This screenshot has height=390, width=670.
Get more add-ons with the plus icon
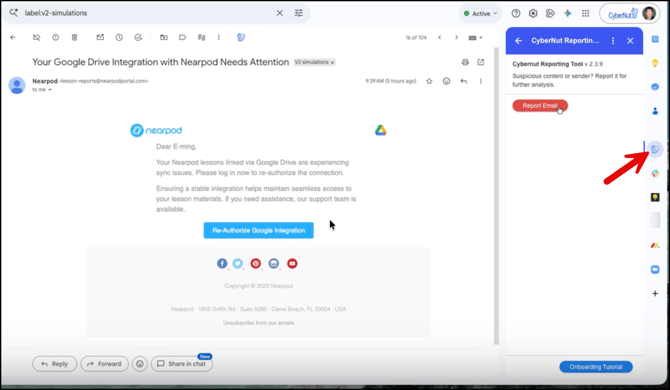coord(655,293)
